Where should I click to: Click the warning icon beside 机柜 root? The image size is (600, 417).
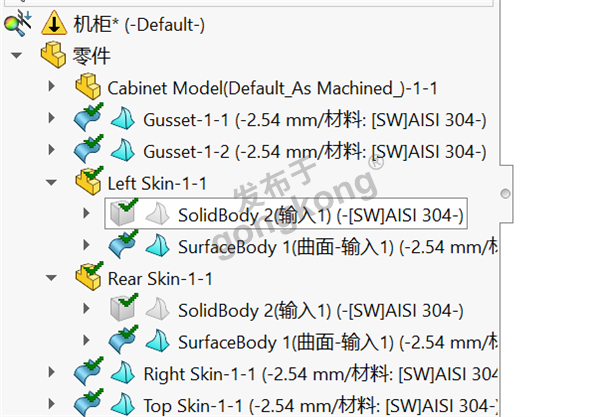coord(52,22)
